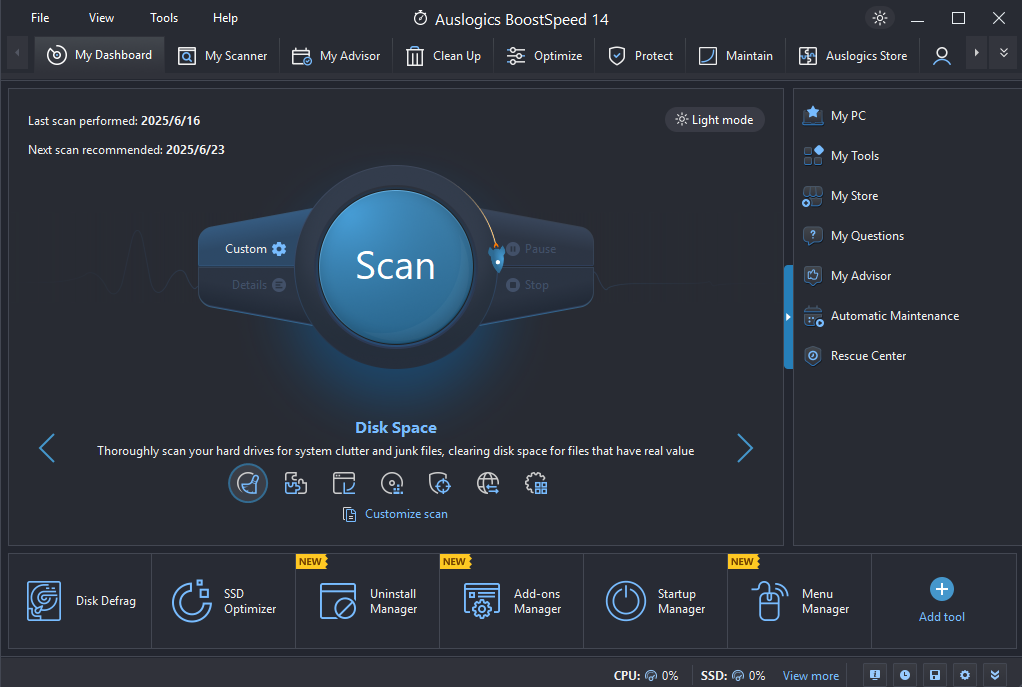Click Add tool plus button
The image size is (1022, 687).
[x=942, y=589]
